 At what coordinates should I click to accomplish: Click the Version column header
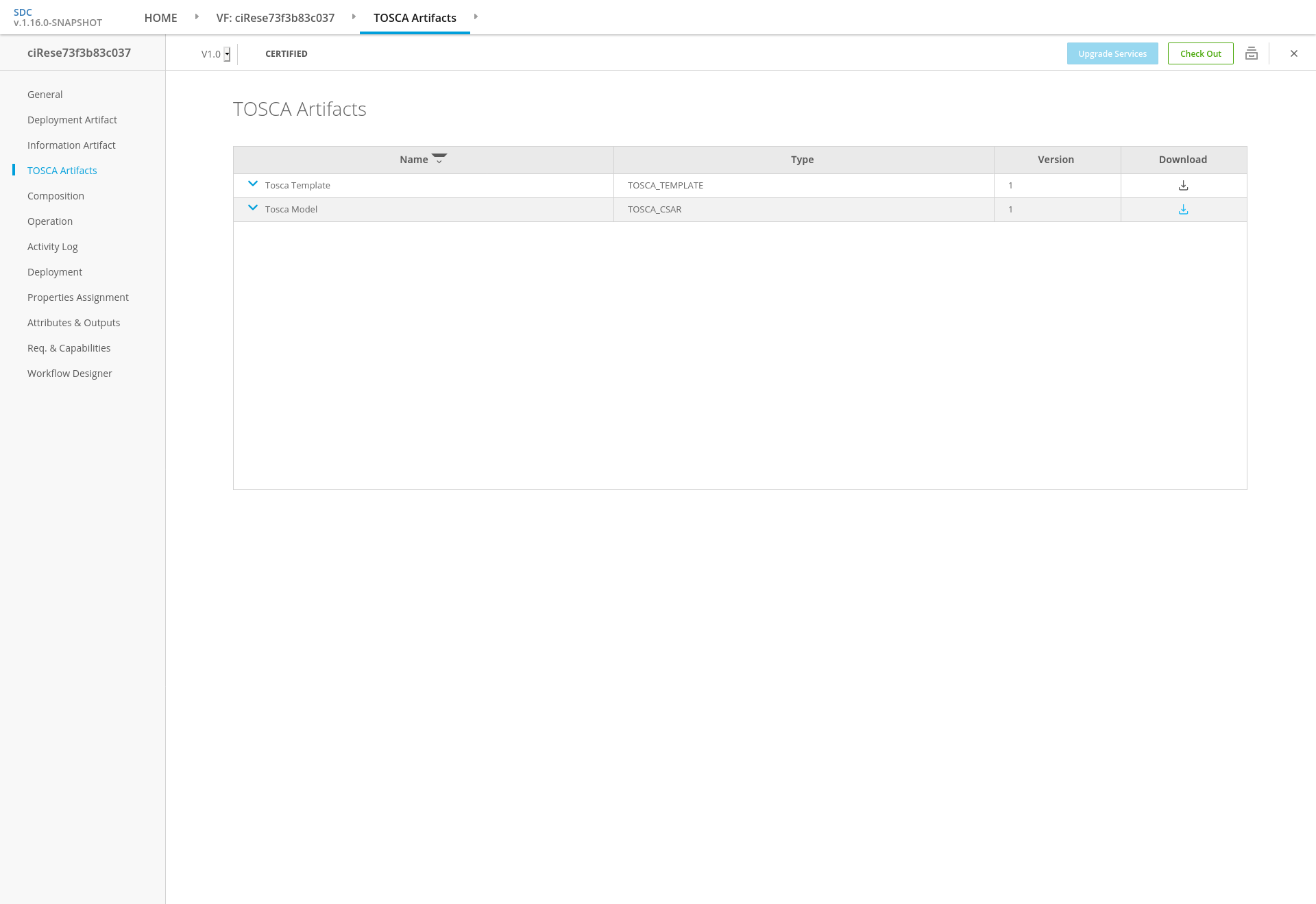(1056, 160)
